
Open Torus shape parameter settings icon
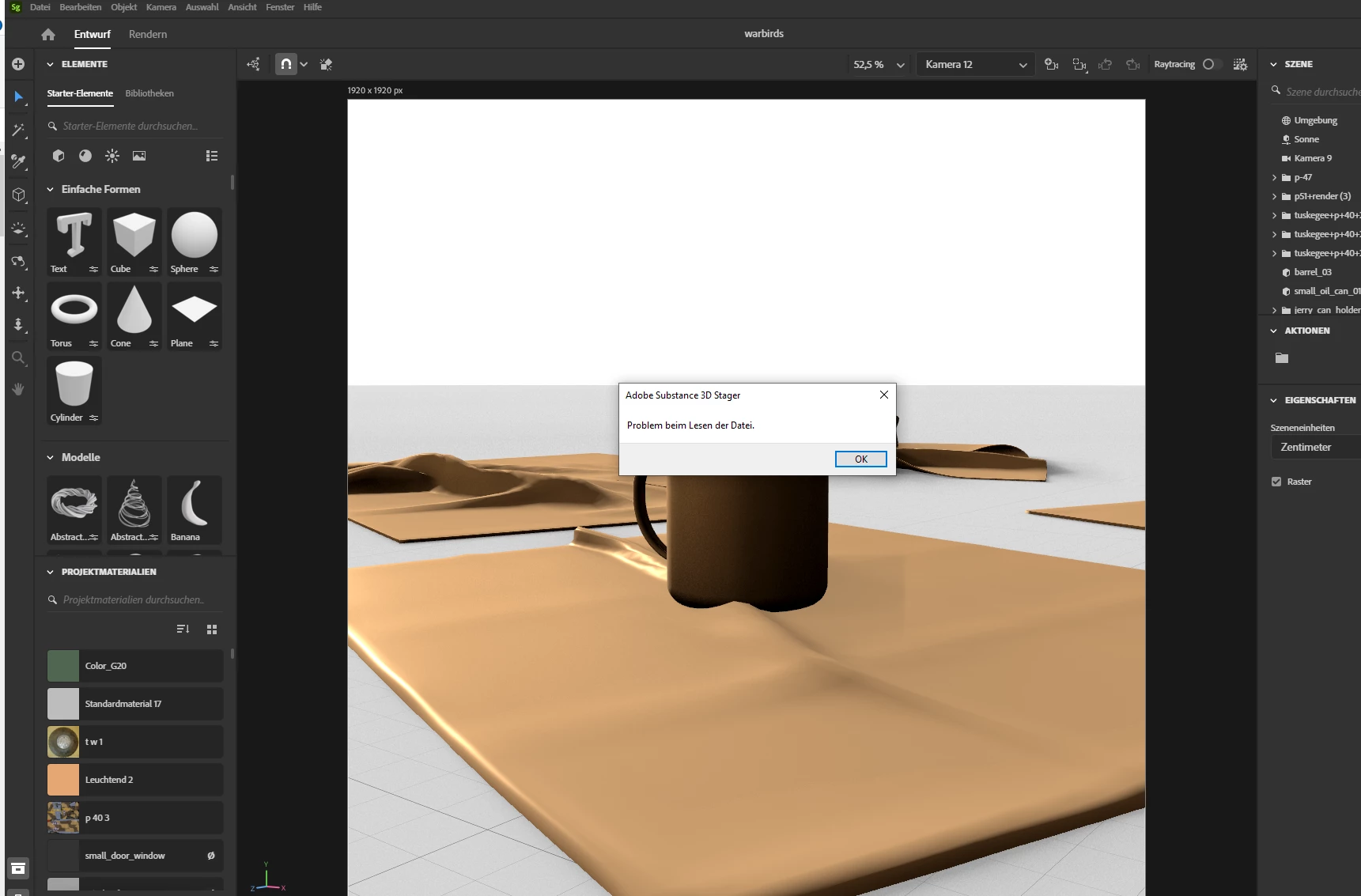[94, 343]
